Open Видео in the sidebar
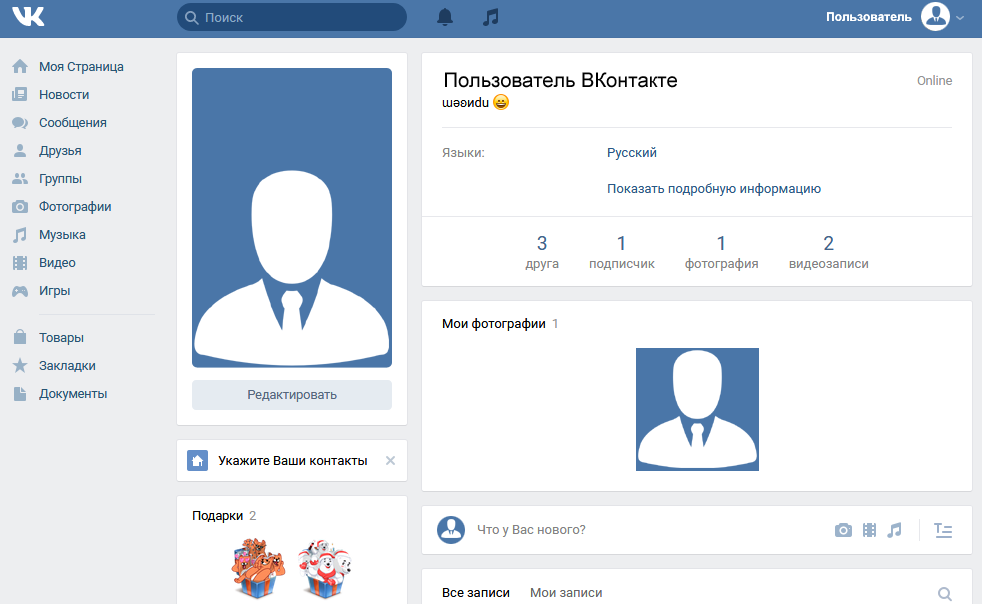 tap(57, 263)
